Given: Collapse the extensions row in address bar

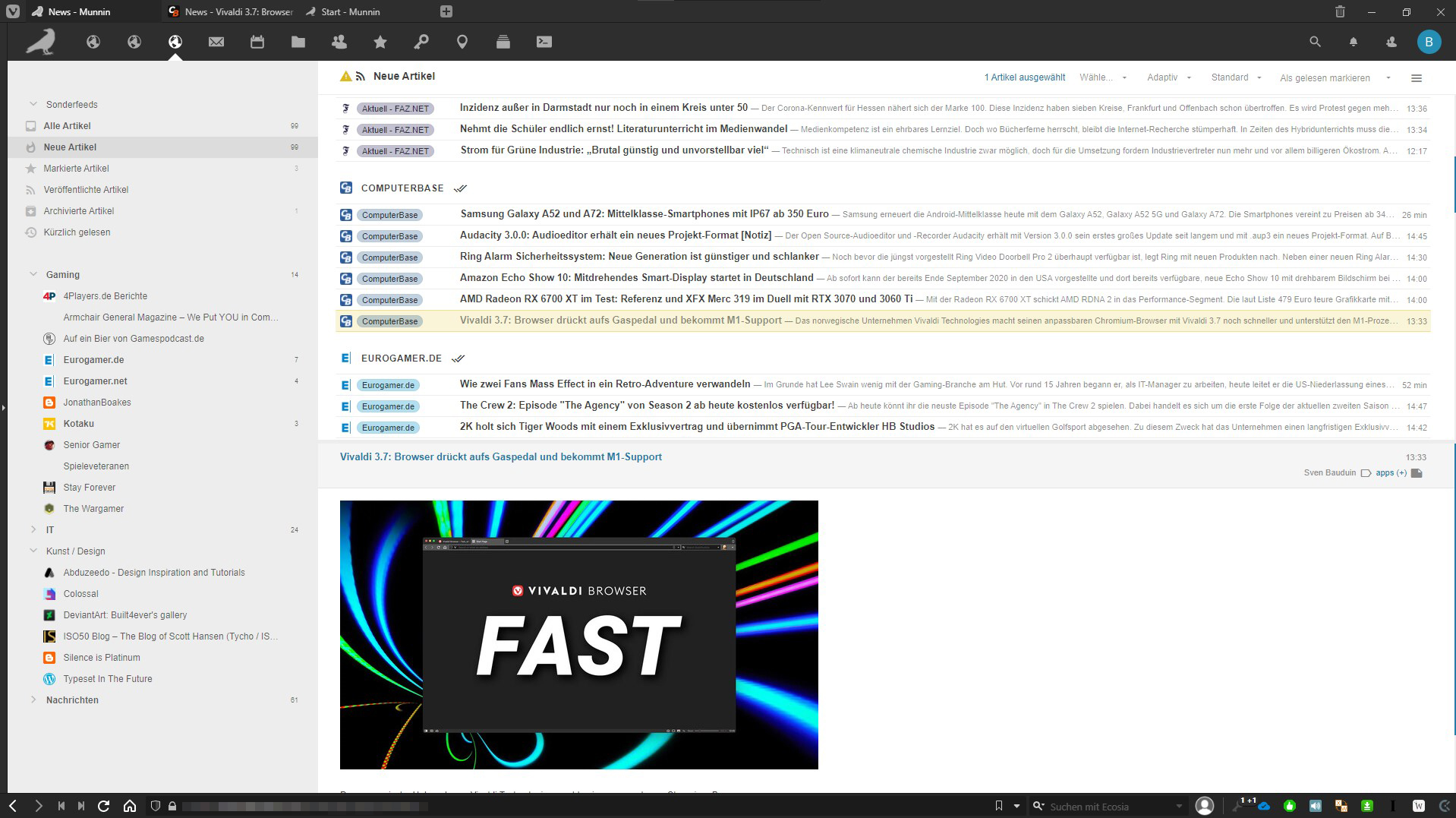Looking at the screenshot, I should tap(1443, 806).
